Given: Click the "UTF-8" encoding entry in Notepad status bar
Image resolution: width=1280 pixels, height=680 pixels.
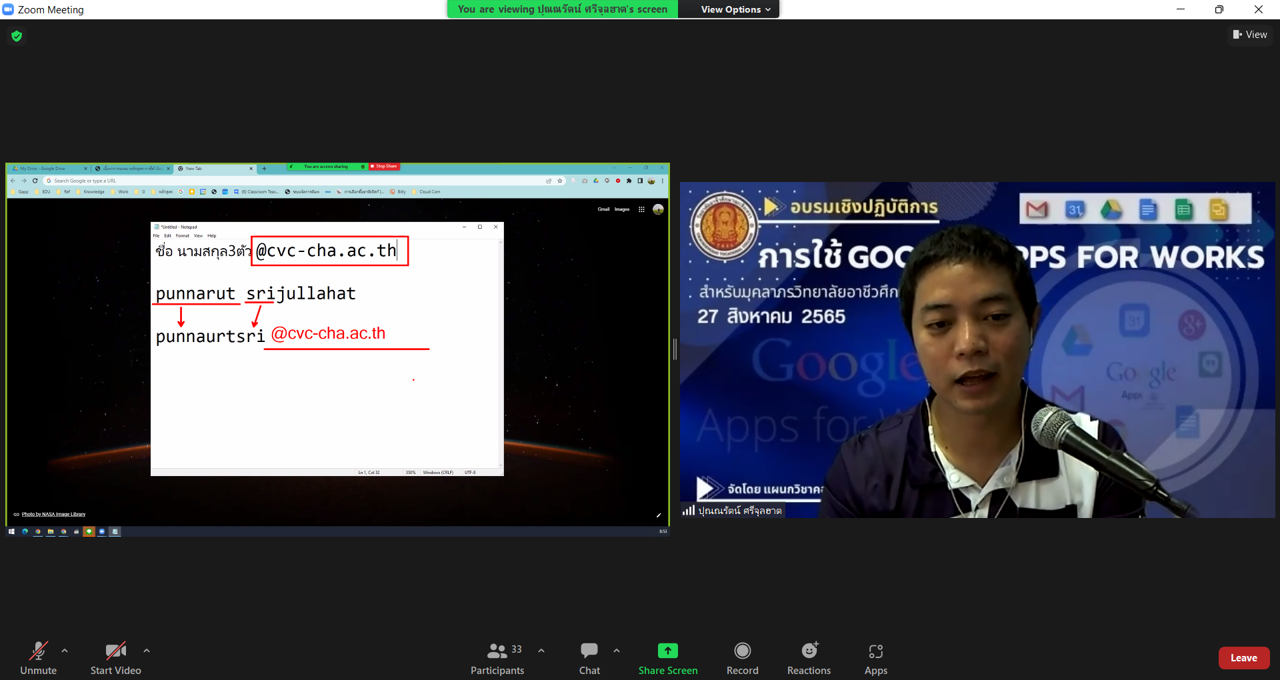Looking at the screenshot, I should (x=469, y=472).
